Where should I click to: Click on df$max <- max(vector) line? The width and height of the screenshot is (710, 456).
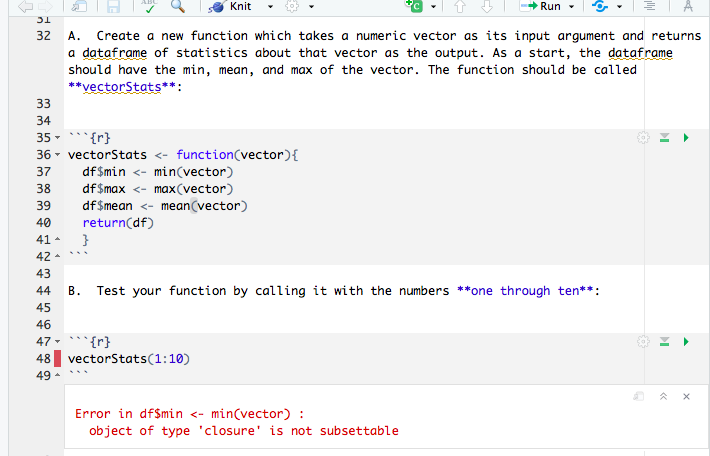[x=158, y=189]
